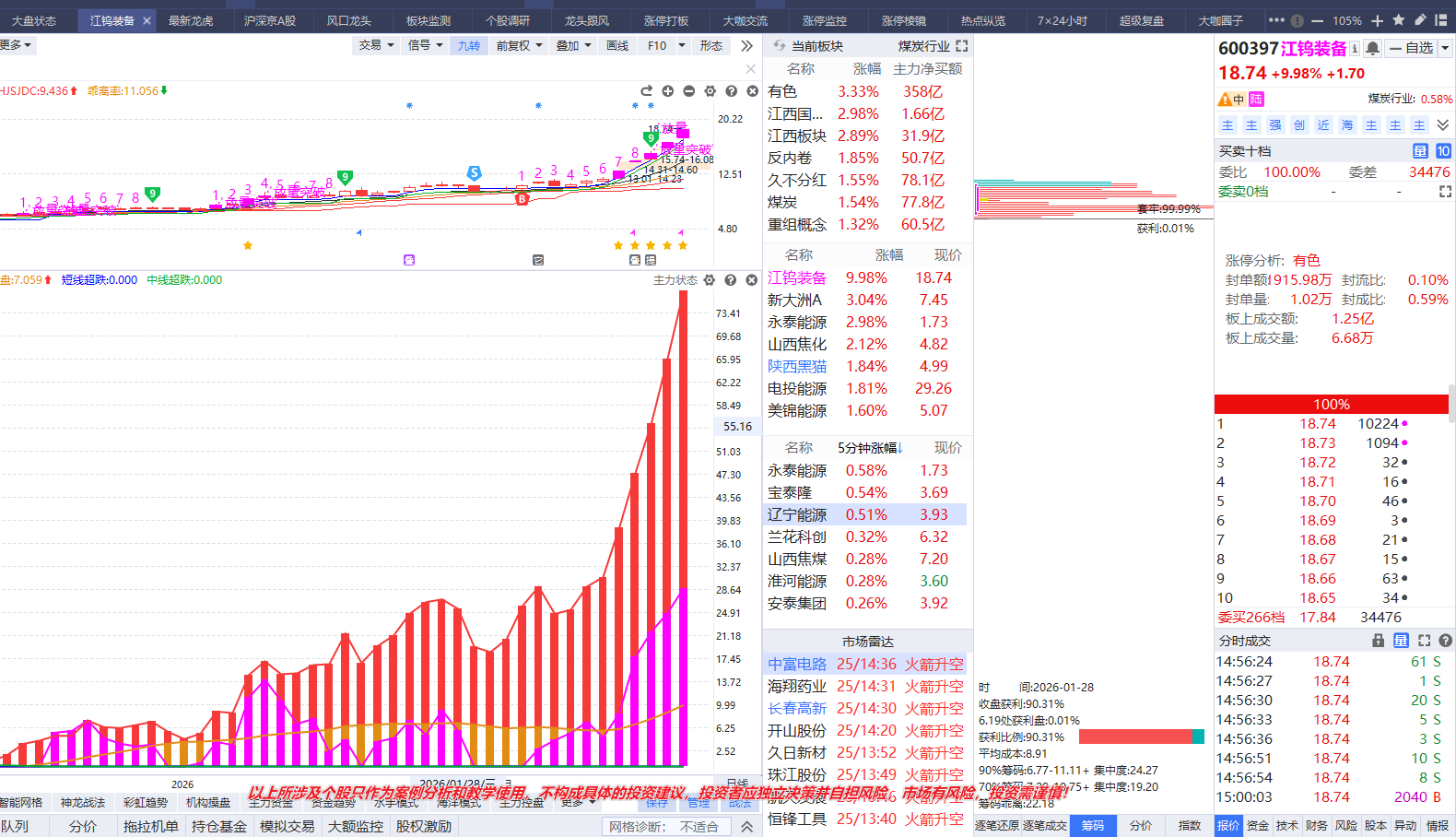Image resolution: width=1456 pixels, height=837 pixels.
Task: Open K-line chart settings gear icon
Action: pyautogui.click(x=710, y=91)
